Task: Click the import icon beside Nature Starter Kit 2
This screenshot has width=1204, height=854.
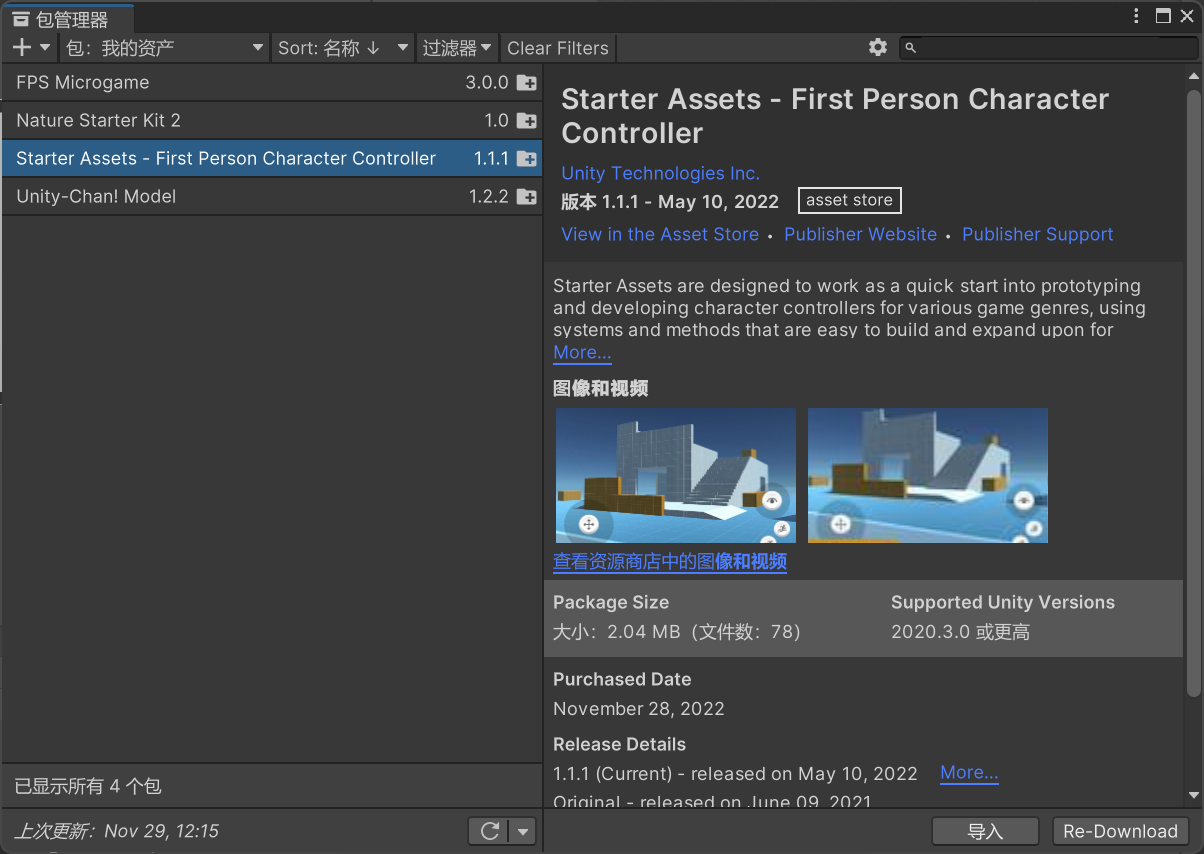Action: point(526,121)
